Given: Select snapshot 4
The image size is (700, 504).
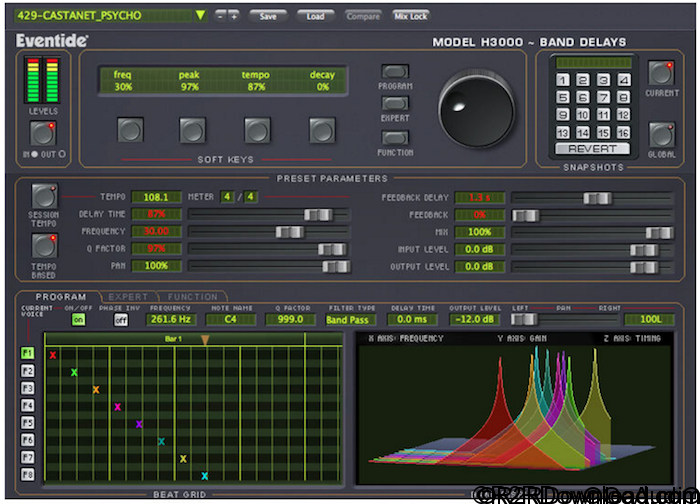Looking at the screenshot, I should point(624,80).
